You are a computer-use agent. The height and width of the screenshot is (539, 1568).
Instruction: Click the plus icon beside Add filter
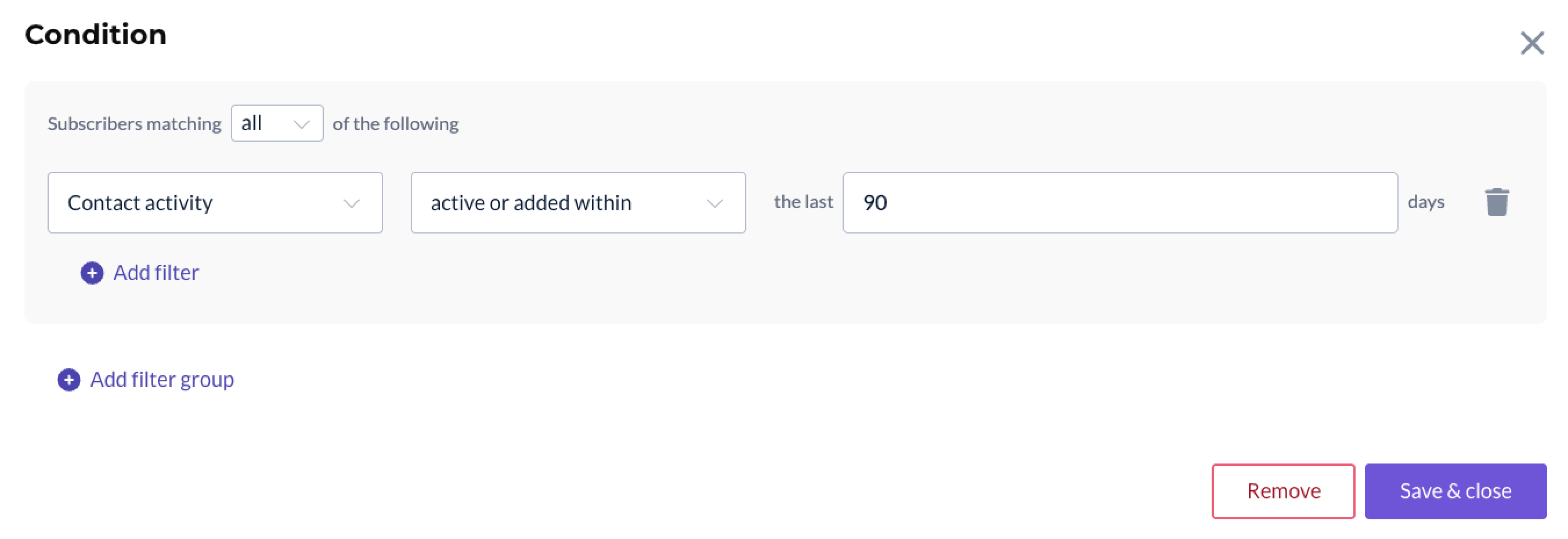(92, 273)
